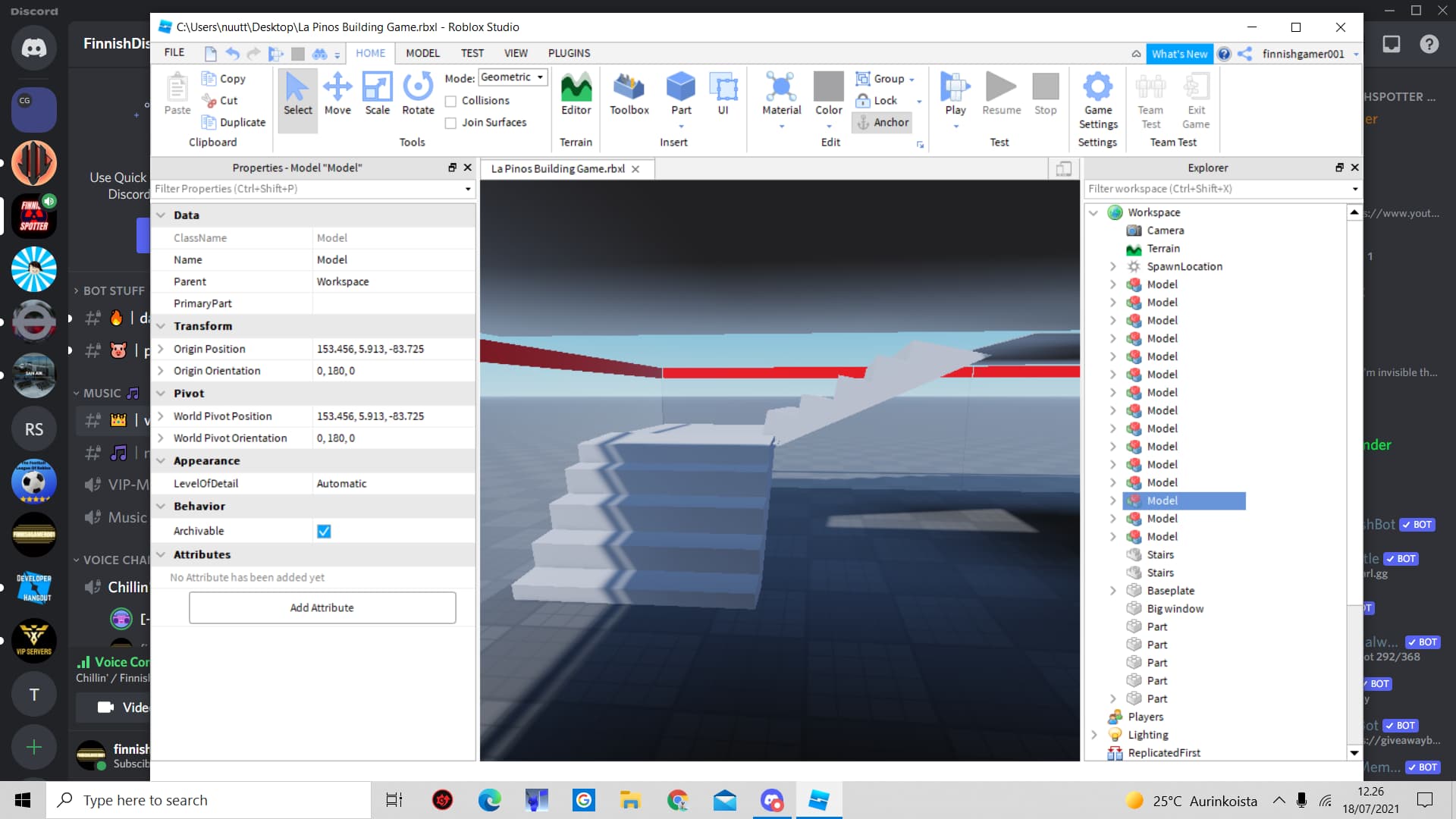Open Microsoft Edge from the taskbar

(489, 800)
